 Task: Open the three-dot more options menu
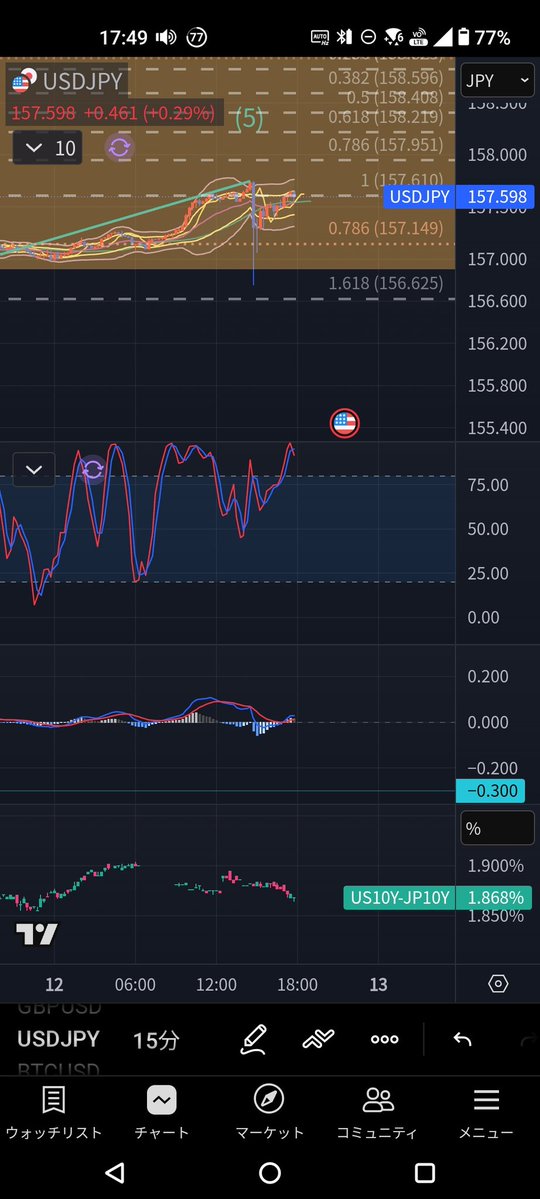[x=384, y=1039]
